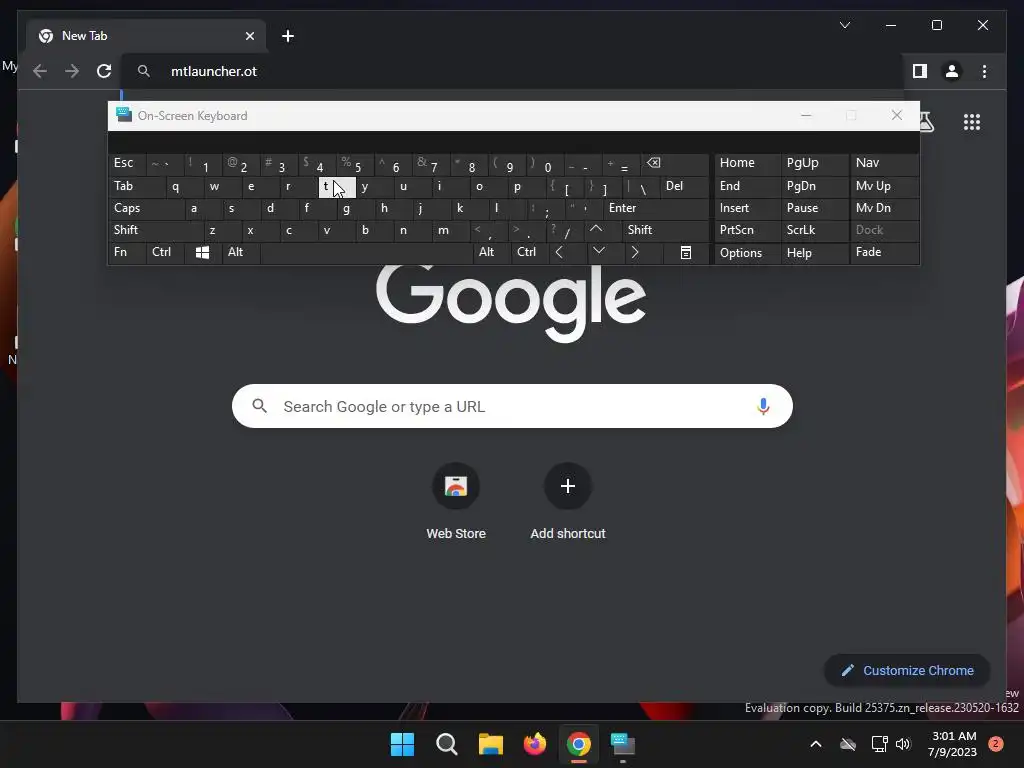Screen dimensions: 1024x768
Task: Open Chrome three-dot menu
Action: 984,71
